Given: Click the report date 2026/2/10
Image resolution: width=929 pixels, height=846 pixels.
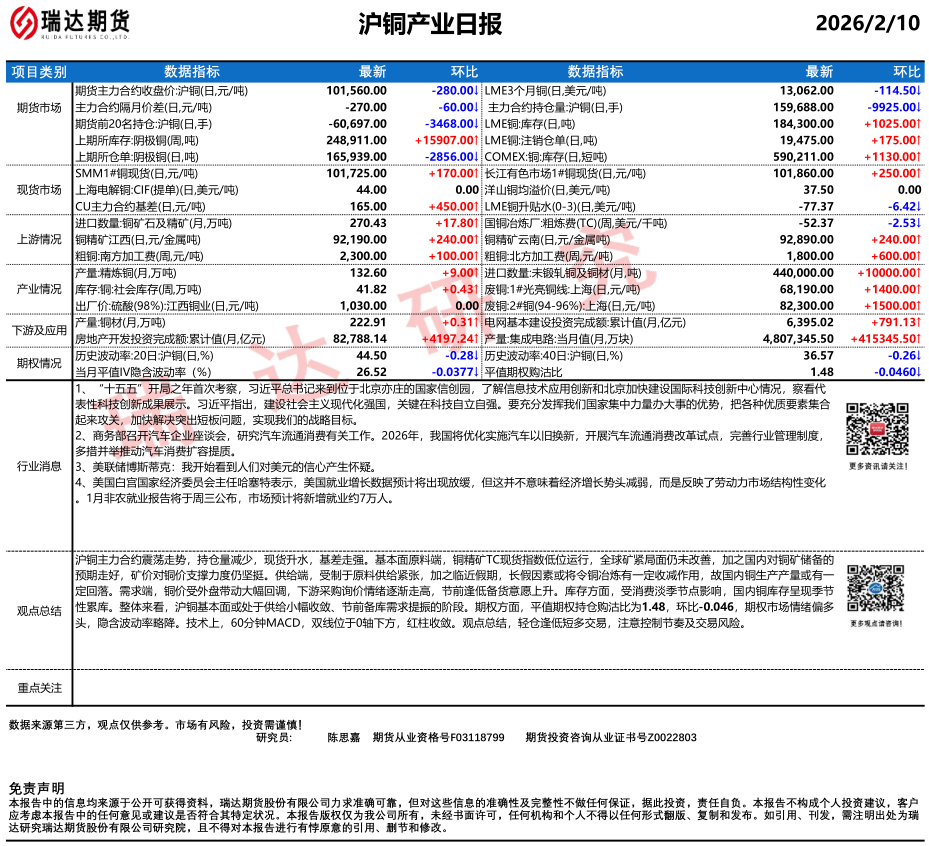Looking at the screenshot, I should (x=866, y=24).
